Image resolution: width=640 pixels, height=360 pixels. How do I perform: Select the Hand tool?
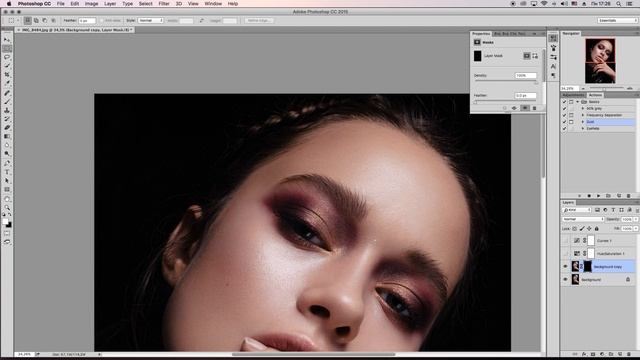coord(7,199)
